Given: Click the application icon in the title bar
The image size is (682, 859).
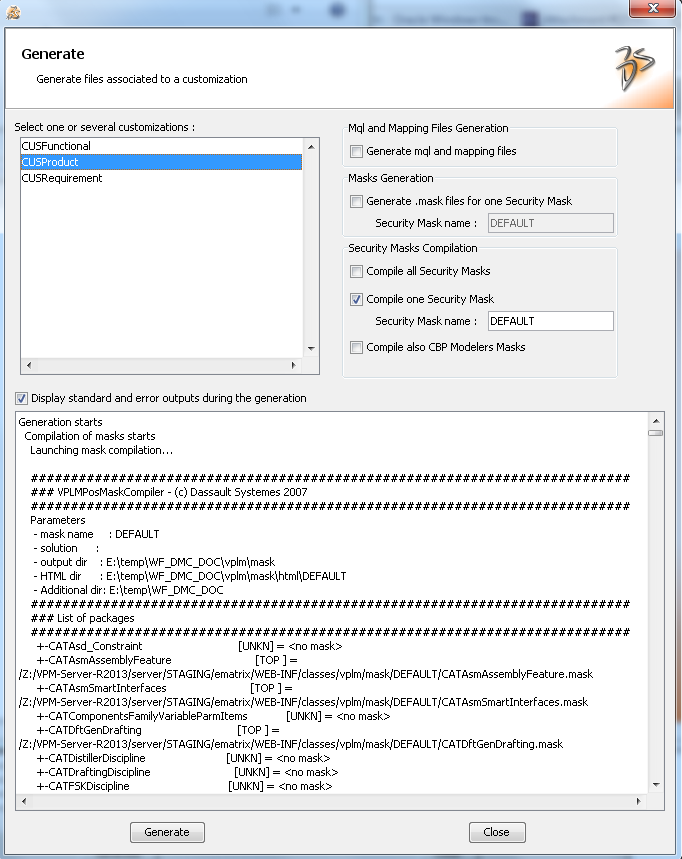Looking at the screenshot, I should 13,12.
